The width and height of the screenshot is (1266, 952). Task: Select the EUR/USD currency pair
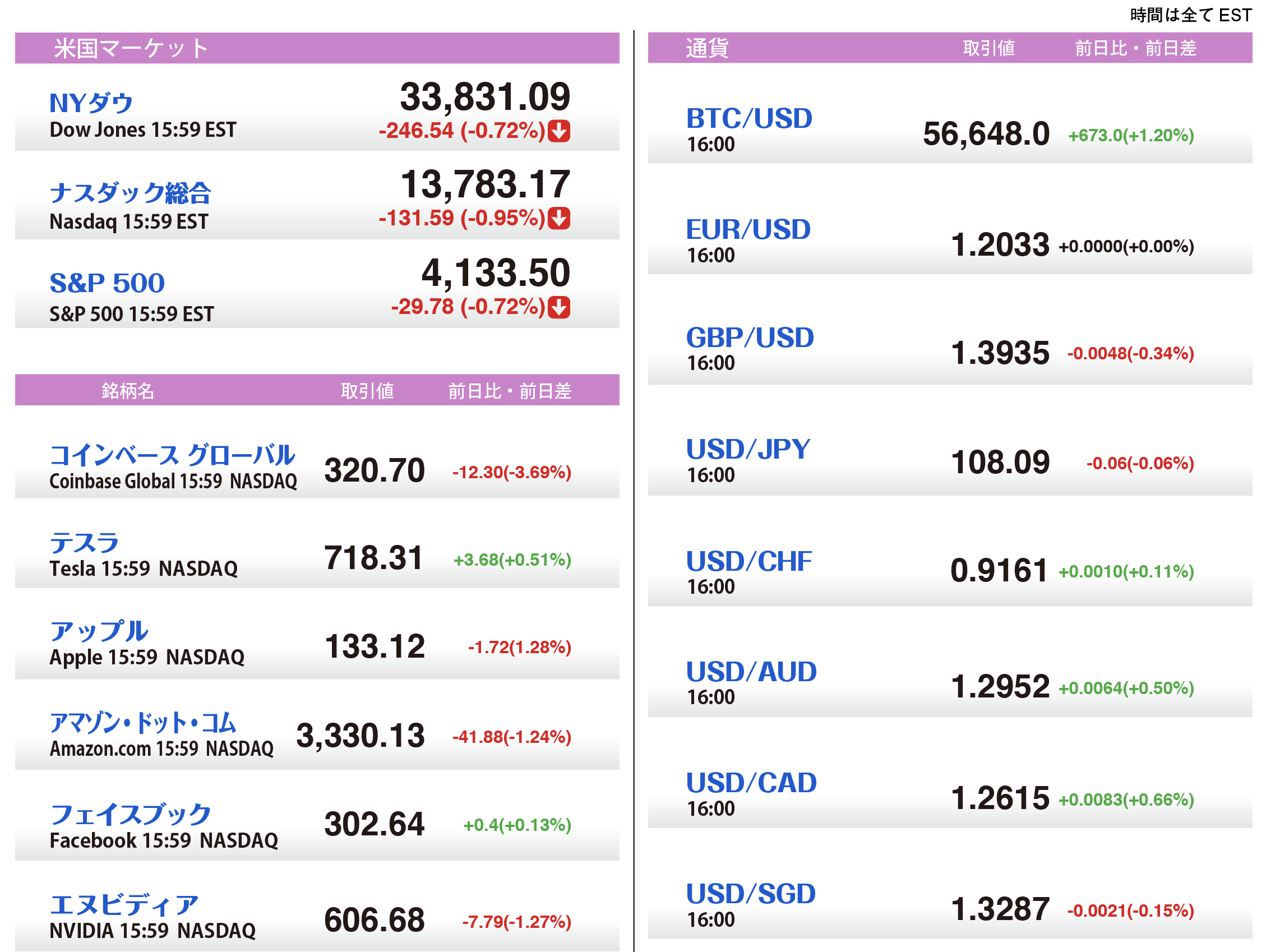tap(748, 229)
